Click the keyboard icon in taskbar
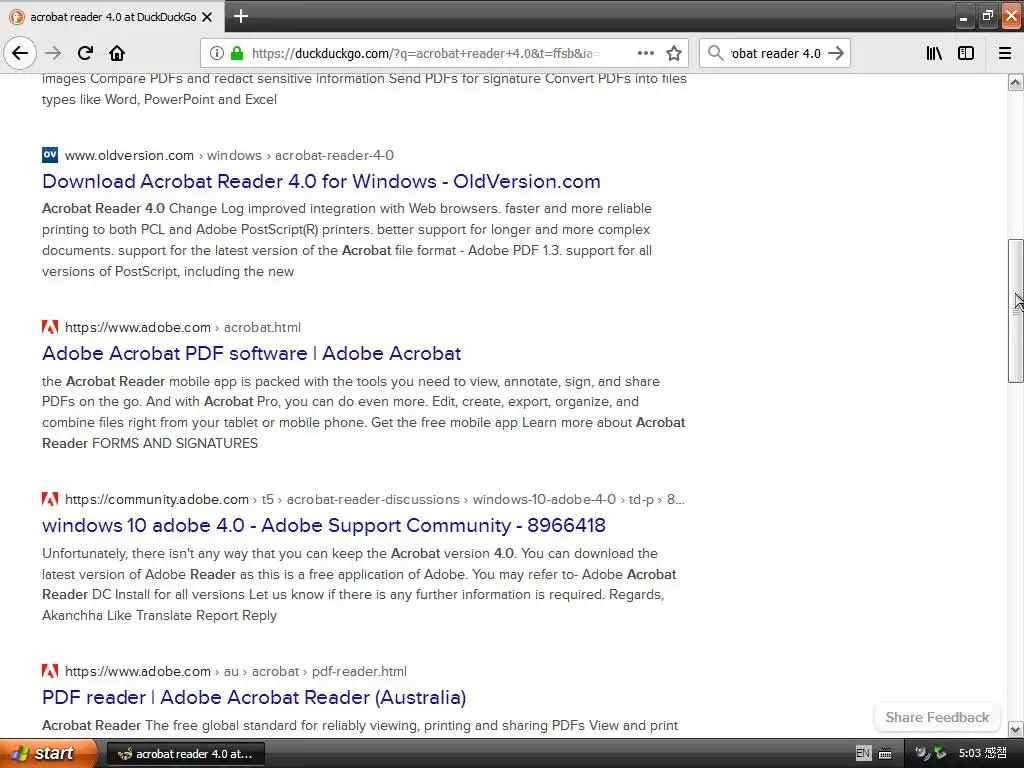 885,754
